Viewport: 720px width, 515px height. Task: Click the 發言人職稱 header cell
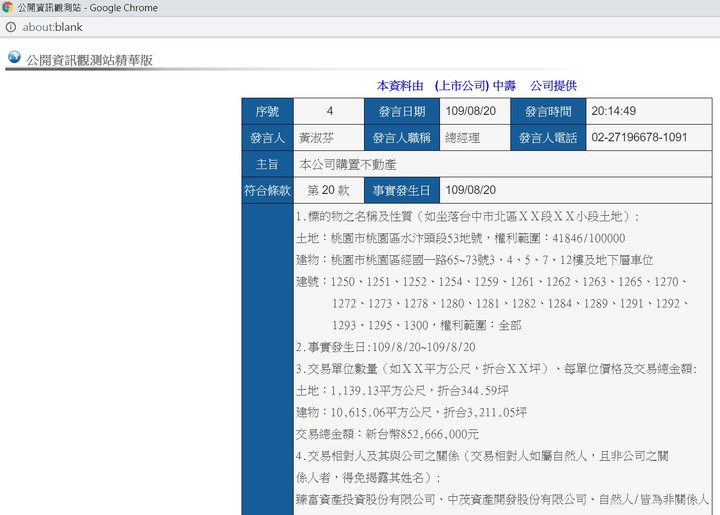(x=402, y=138)
